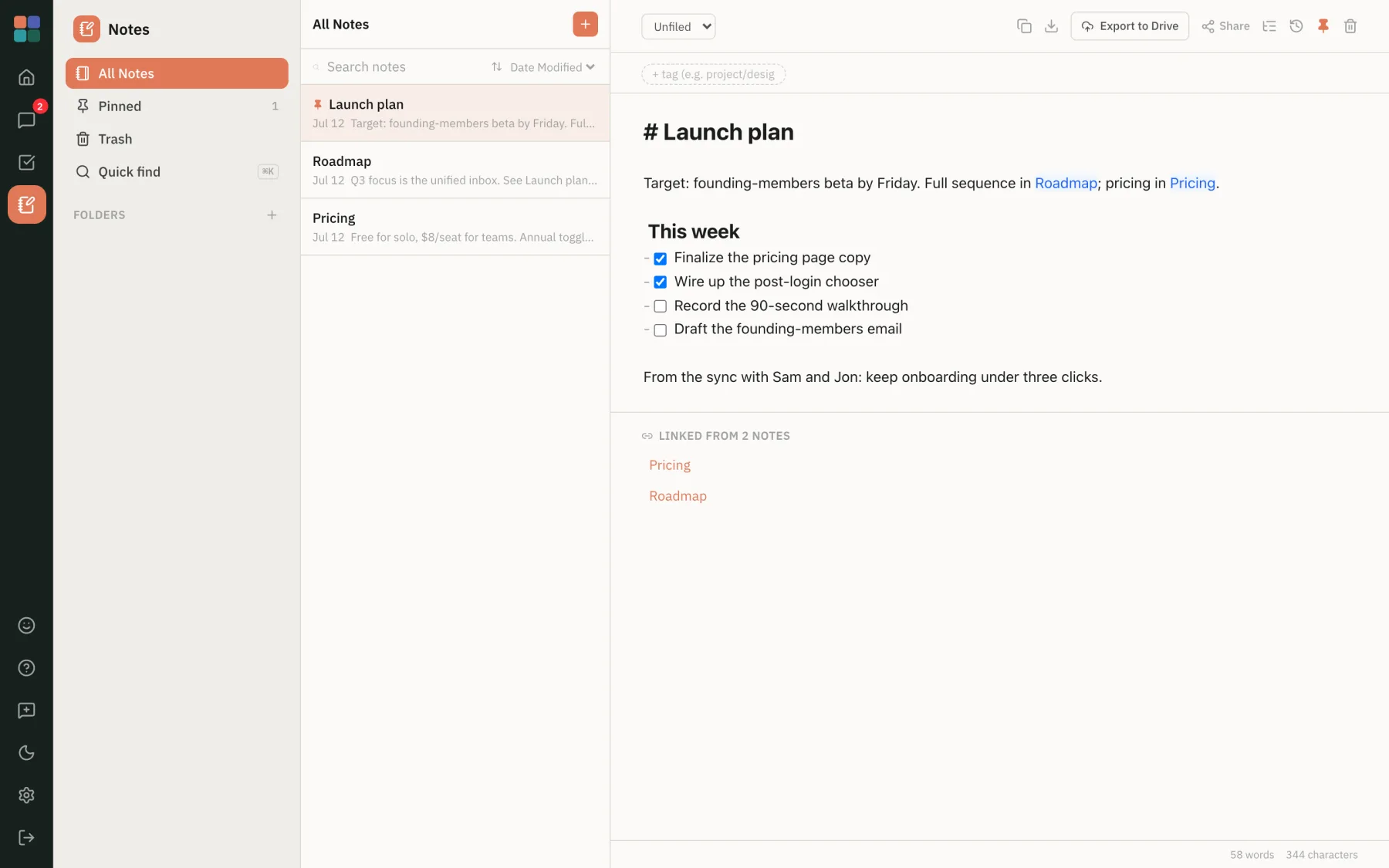Toggle dark mode moon icon
Viewport: 1389px width, 868px height.
point(26,752)
